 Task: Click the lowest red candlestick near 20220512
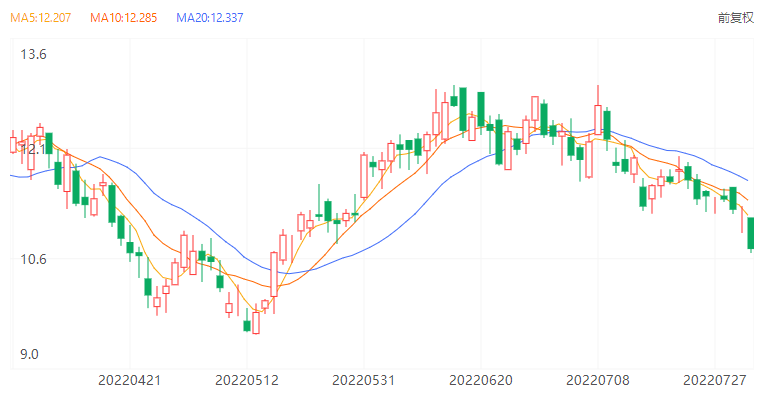256,322
